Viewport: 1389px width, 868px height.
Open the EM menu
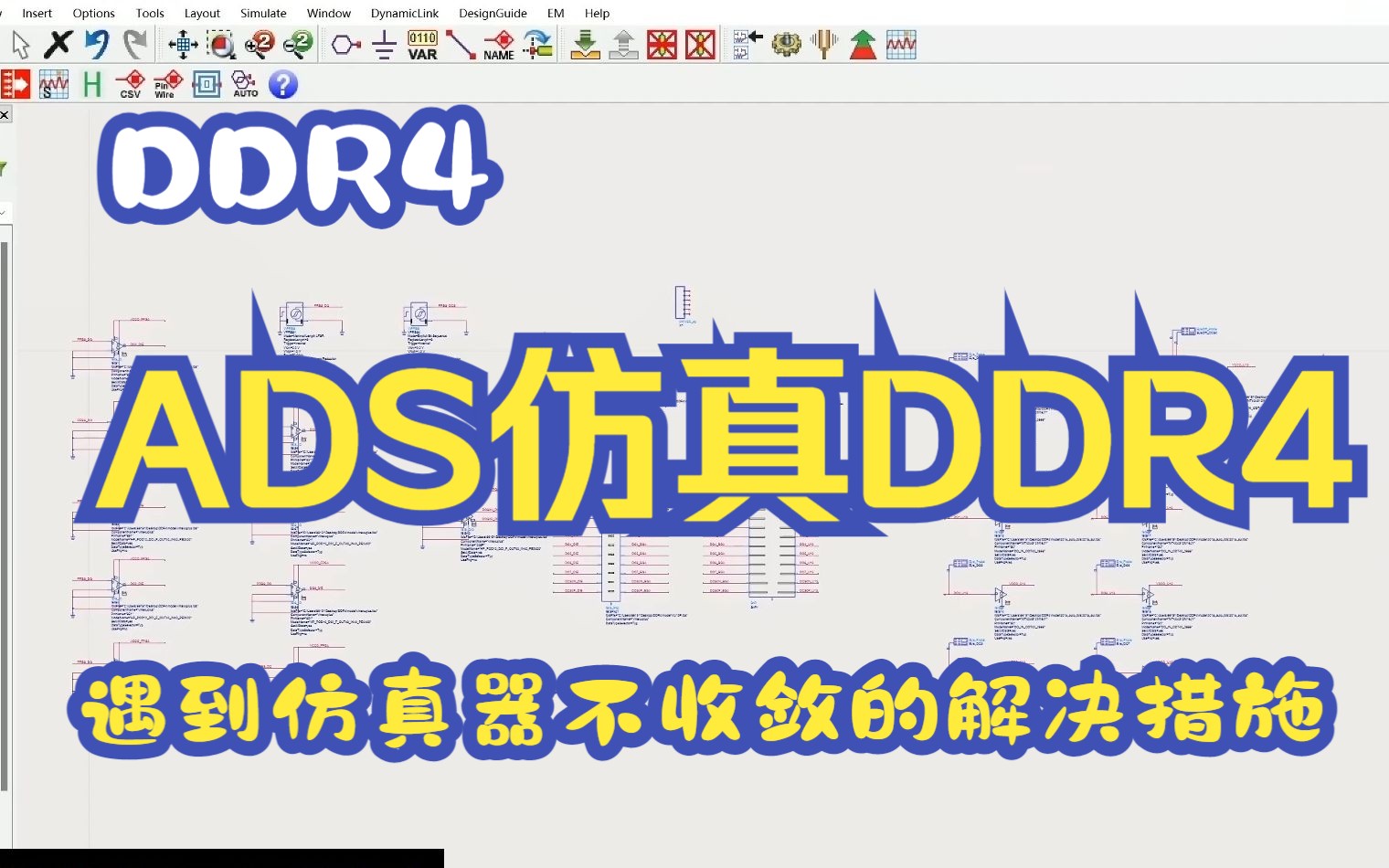click(555, 13)
